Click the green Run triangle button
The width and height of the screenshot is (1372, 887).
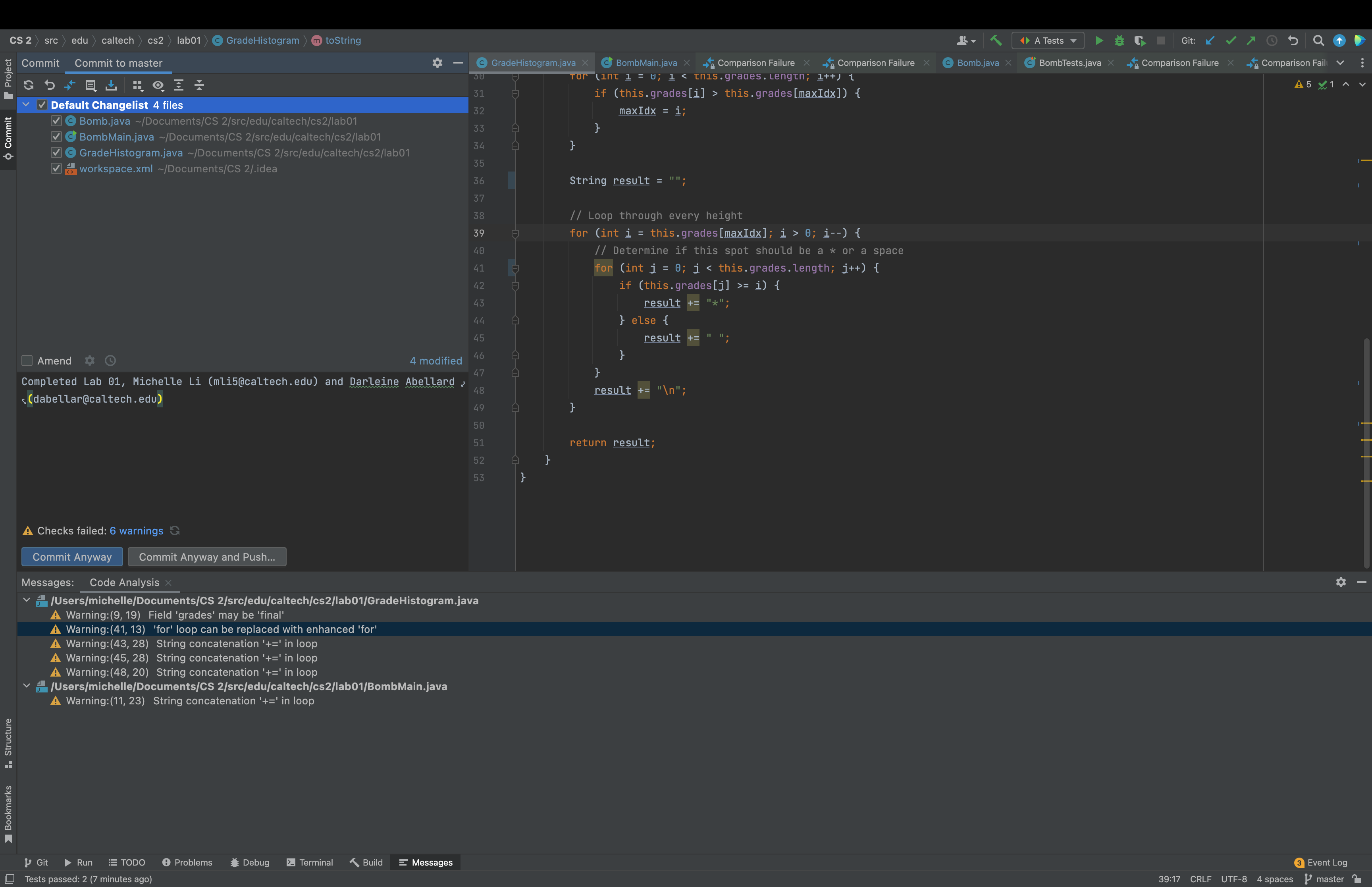(1098, 40)
